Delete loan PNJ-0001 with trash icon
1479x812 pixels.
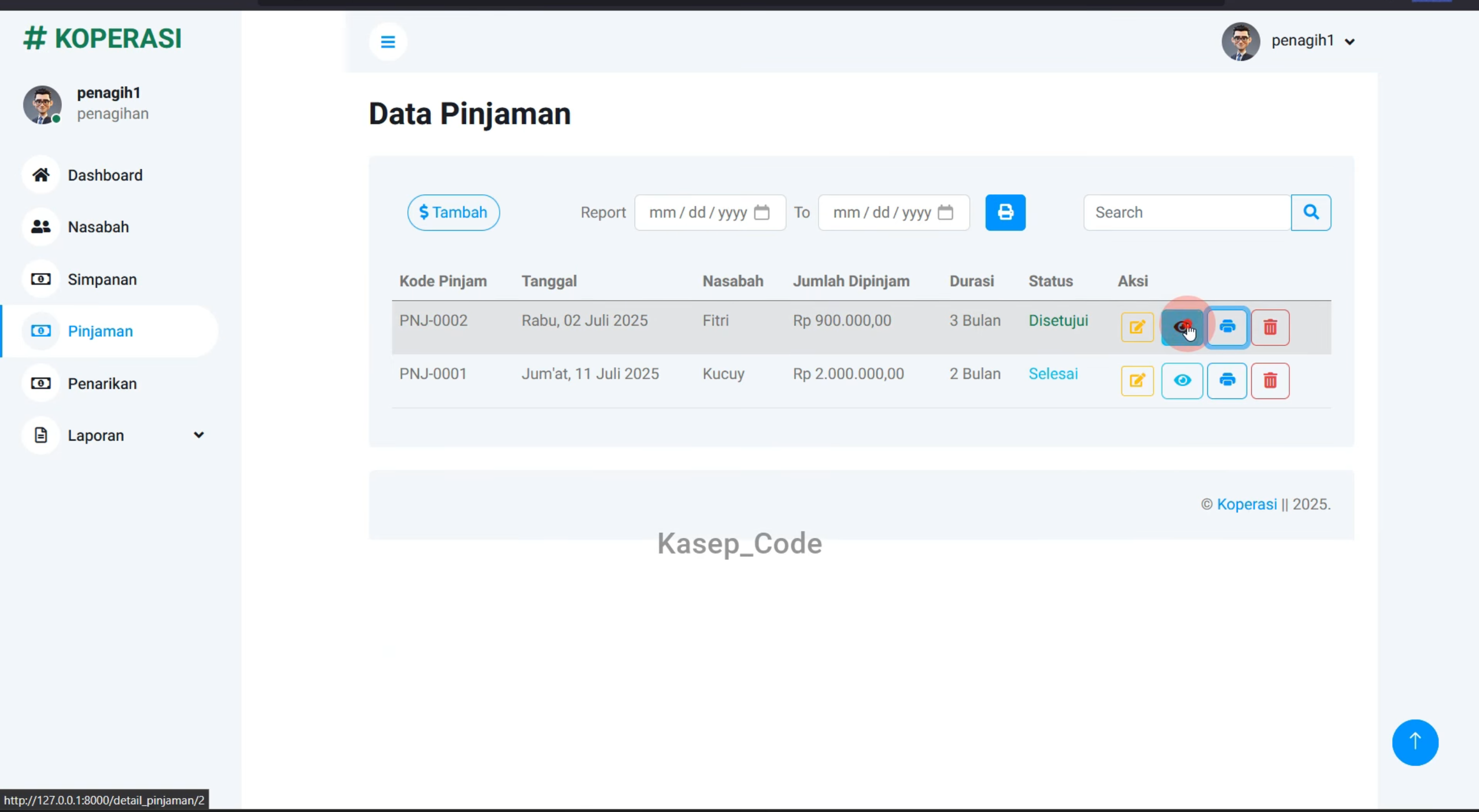[1270, 381]
